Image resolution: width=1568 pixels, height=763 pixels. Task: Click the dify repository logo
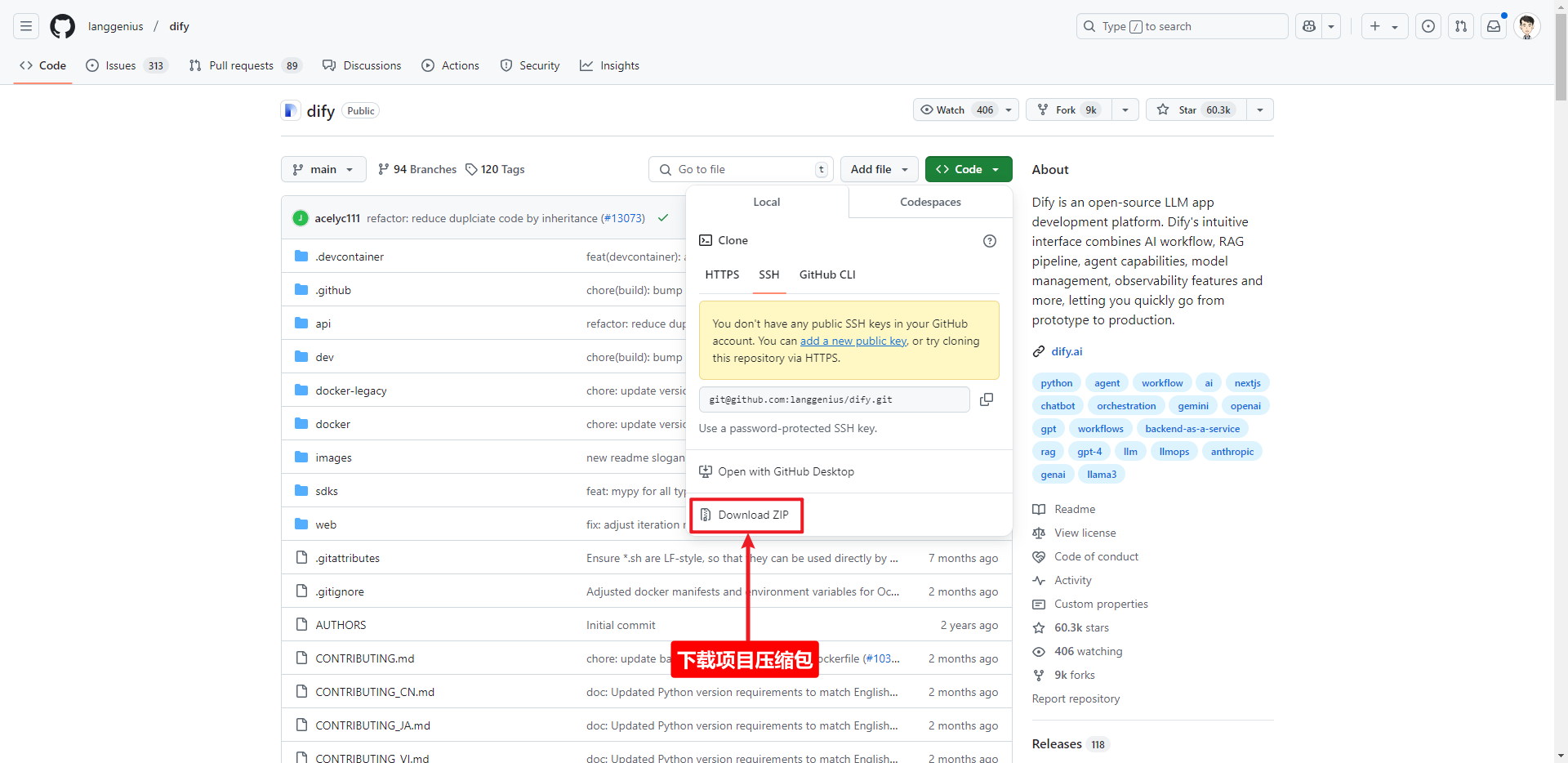[290, 110]
